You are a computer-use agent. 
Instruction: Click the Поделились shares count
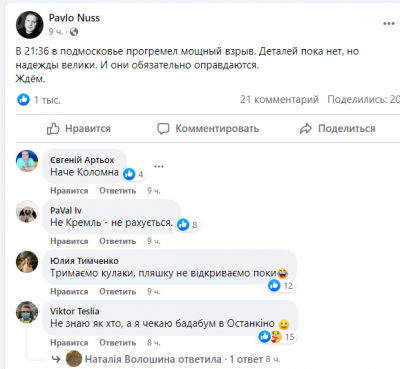click(363, 99)
